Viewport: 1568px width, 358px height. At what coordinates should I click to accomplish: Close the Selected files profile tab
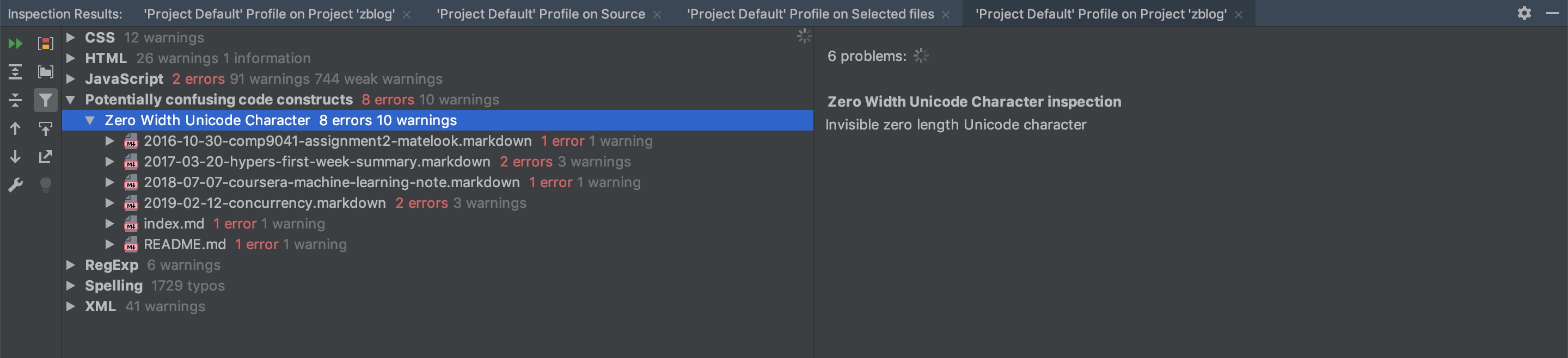pyautogui.click(x=945, y=15)
